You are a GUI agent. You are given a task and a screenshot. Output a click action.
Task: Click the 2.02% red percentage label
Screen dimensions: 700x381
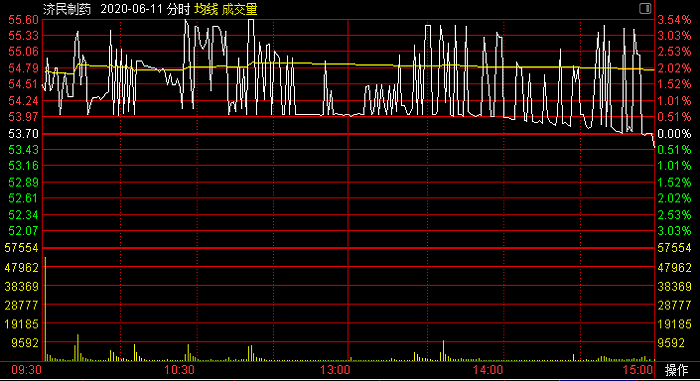click(674, 68)
